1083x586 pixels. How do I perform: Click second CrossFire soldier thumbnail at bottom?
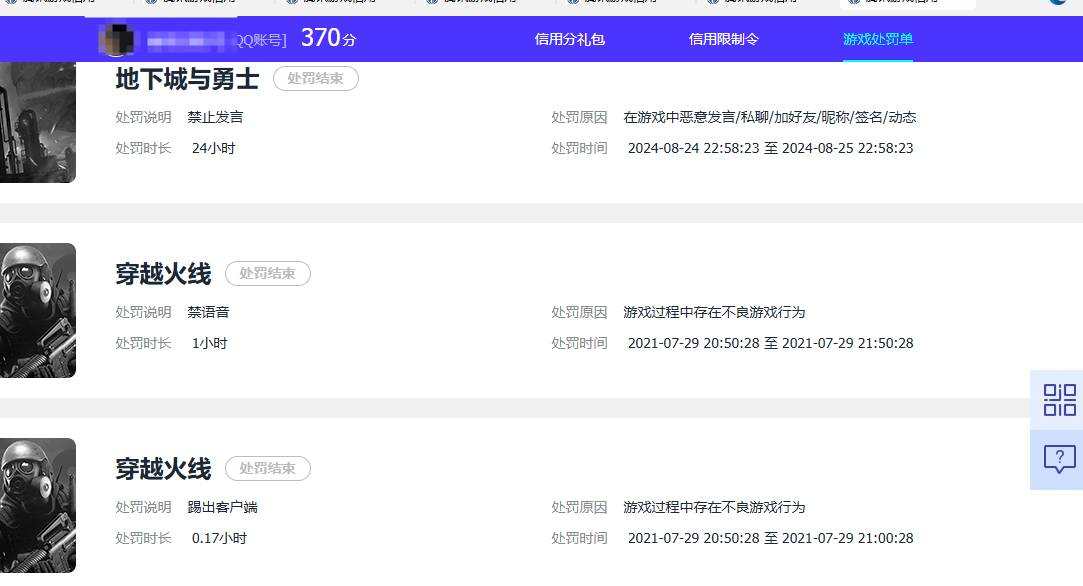pos(37,505)
